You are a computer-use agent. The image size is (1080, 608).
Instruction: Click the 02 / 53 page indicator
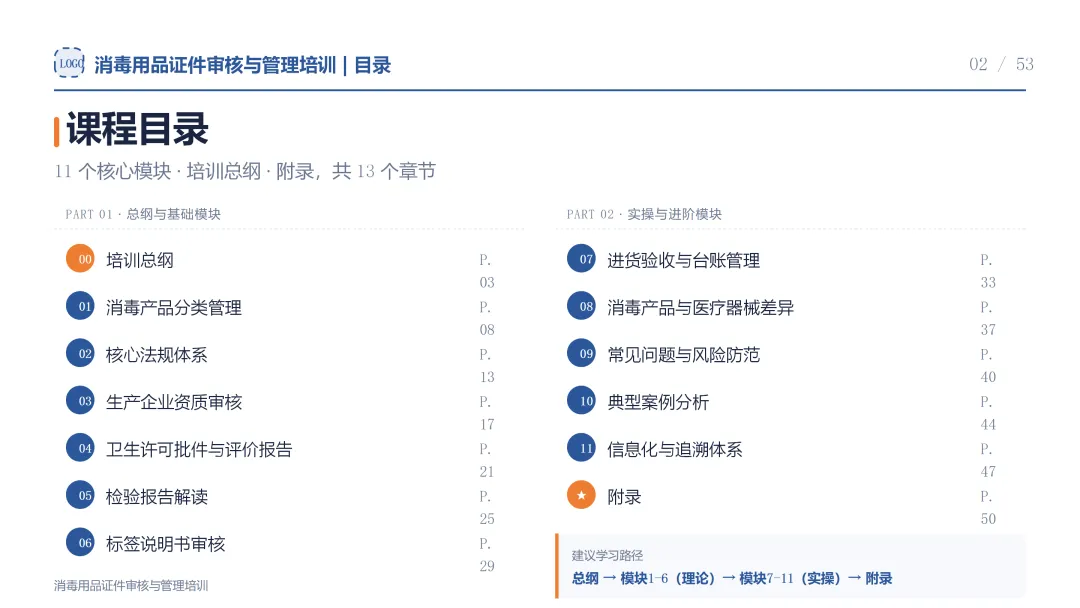(1001, 64)
